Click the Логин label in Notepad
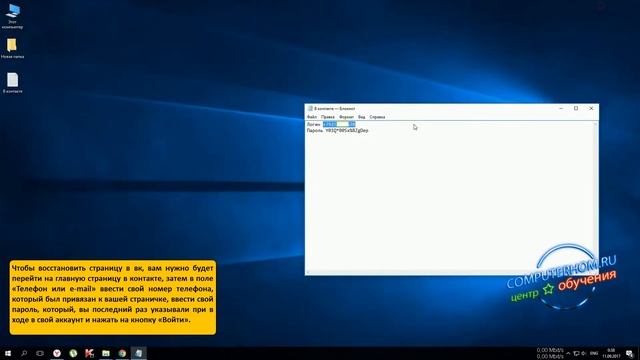The image size is (640, 360). click(313, 124)
